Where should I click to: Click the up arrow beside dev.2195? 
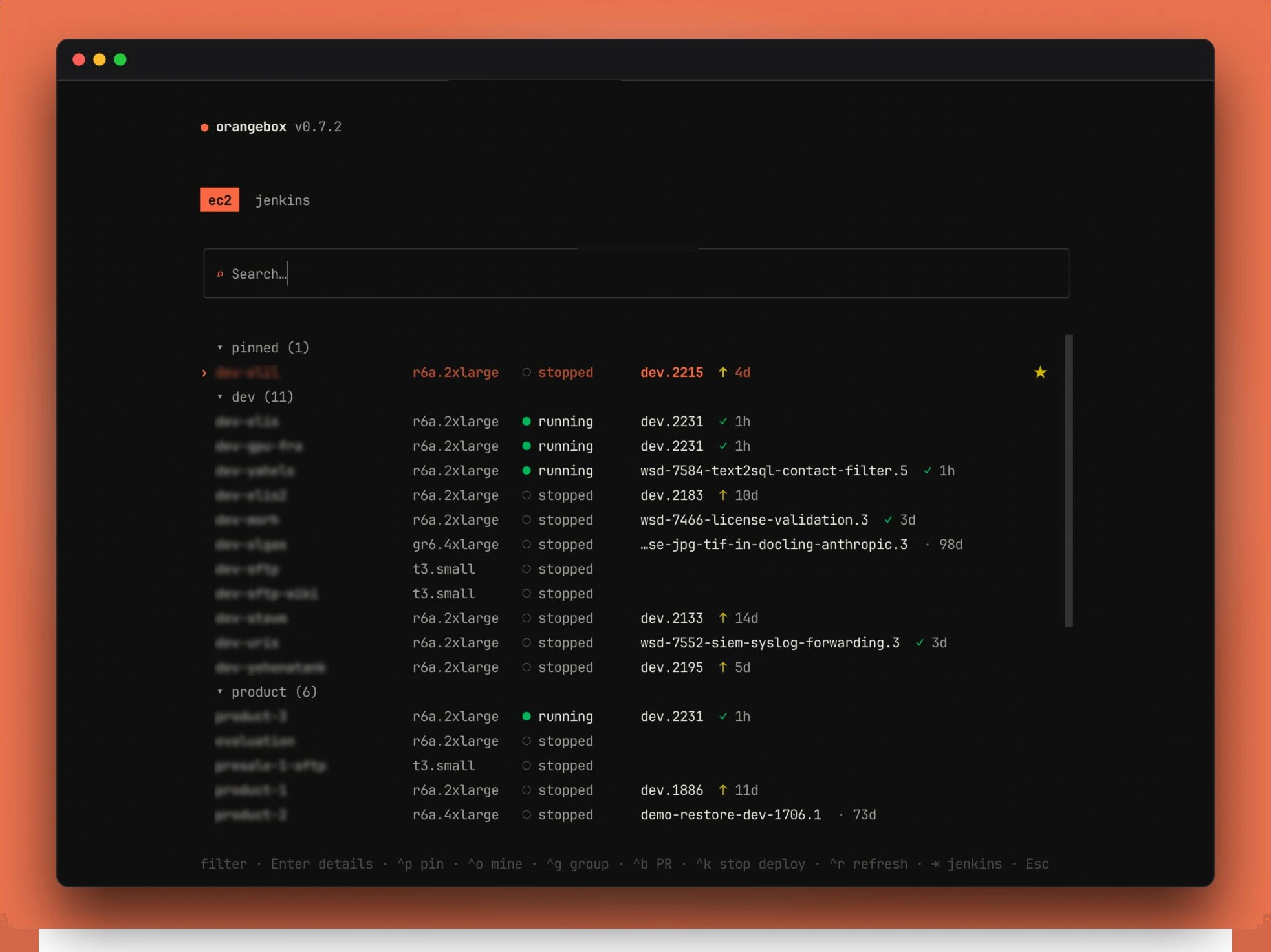(723, 667)
